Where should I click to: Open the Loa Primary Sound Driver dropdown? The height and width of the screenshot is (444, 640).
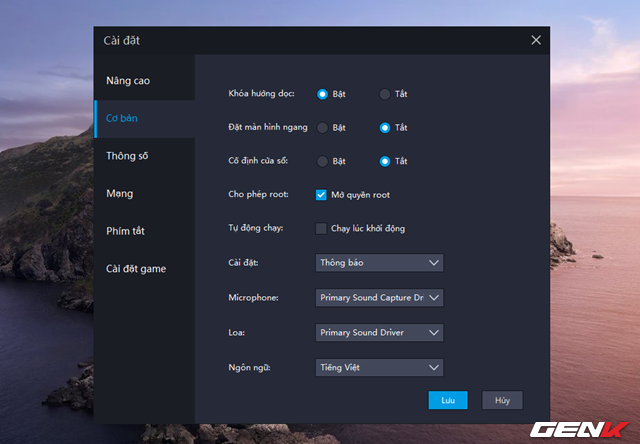point(379,333)
